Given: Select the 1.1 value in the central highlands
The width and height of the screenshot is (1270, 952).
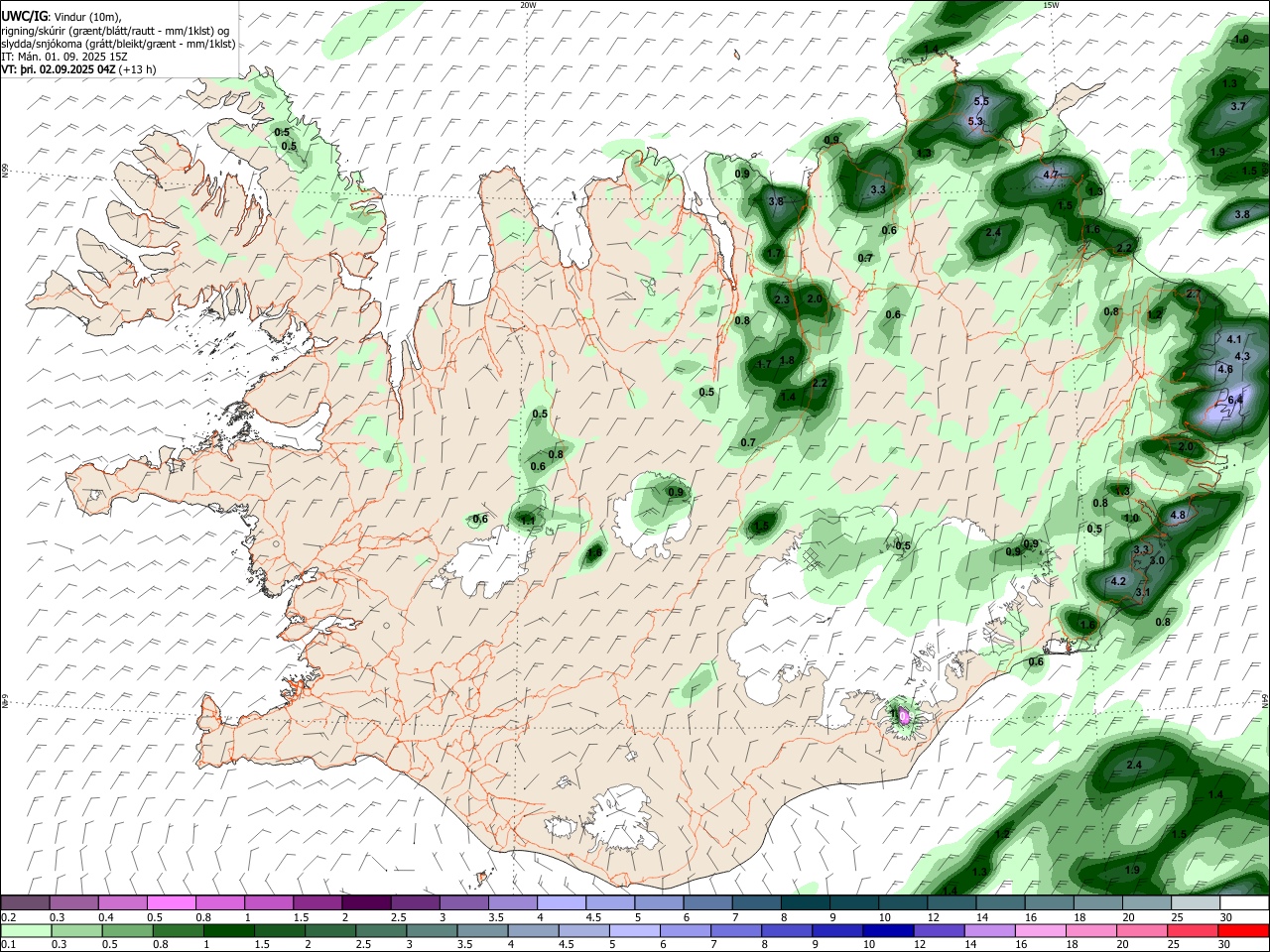Looking at the screenshot, I should click(528, 520).
